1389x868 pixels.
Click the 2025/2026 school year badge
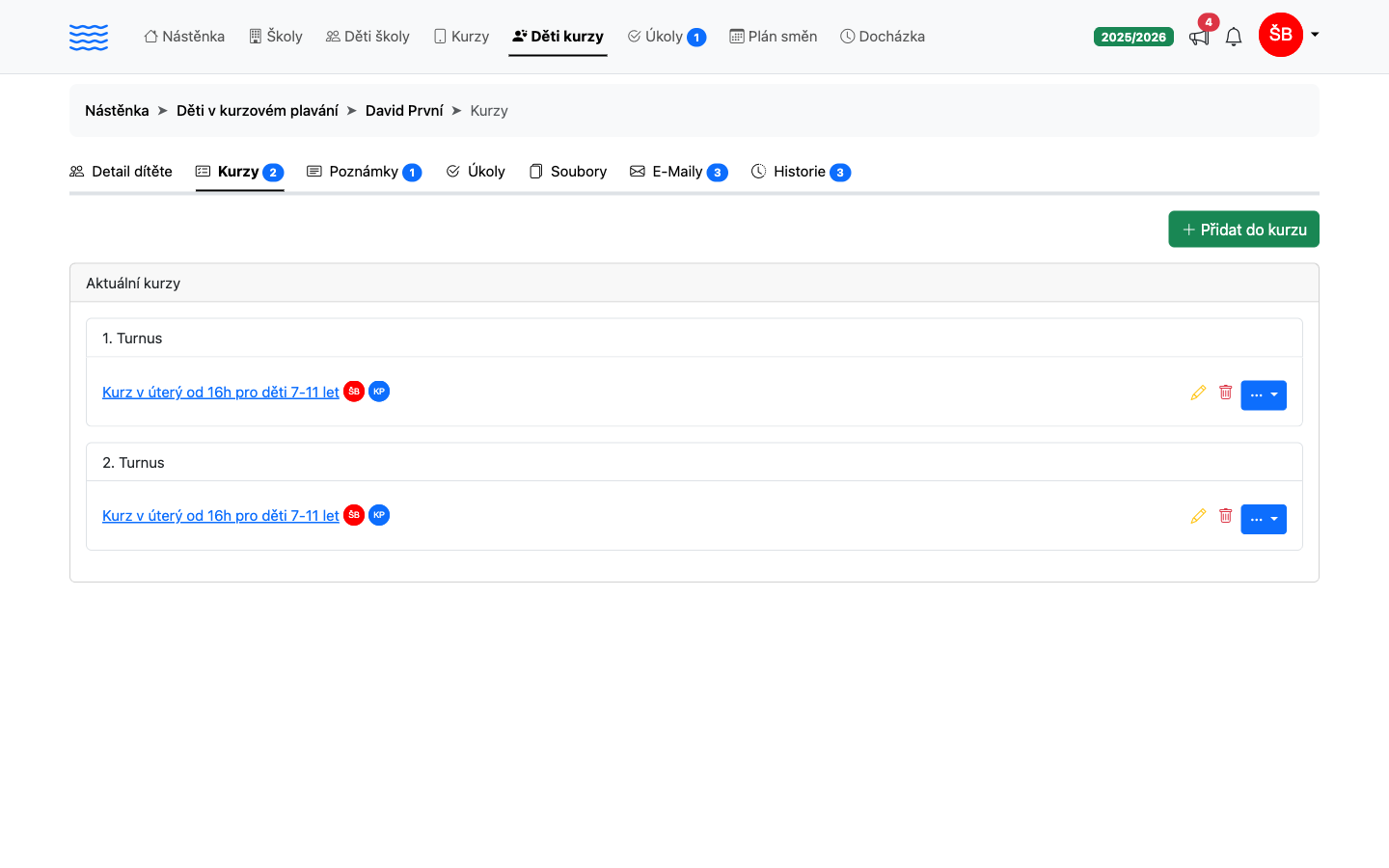pos(1133,37)
